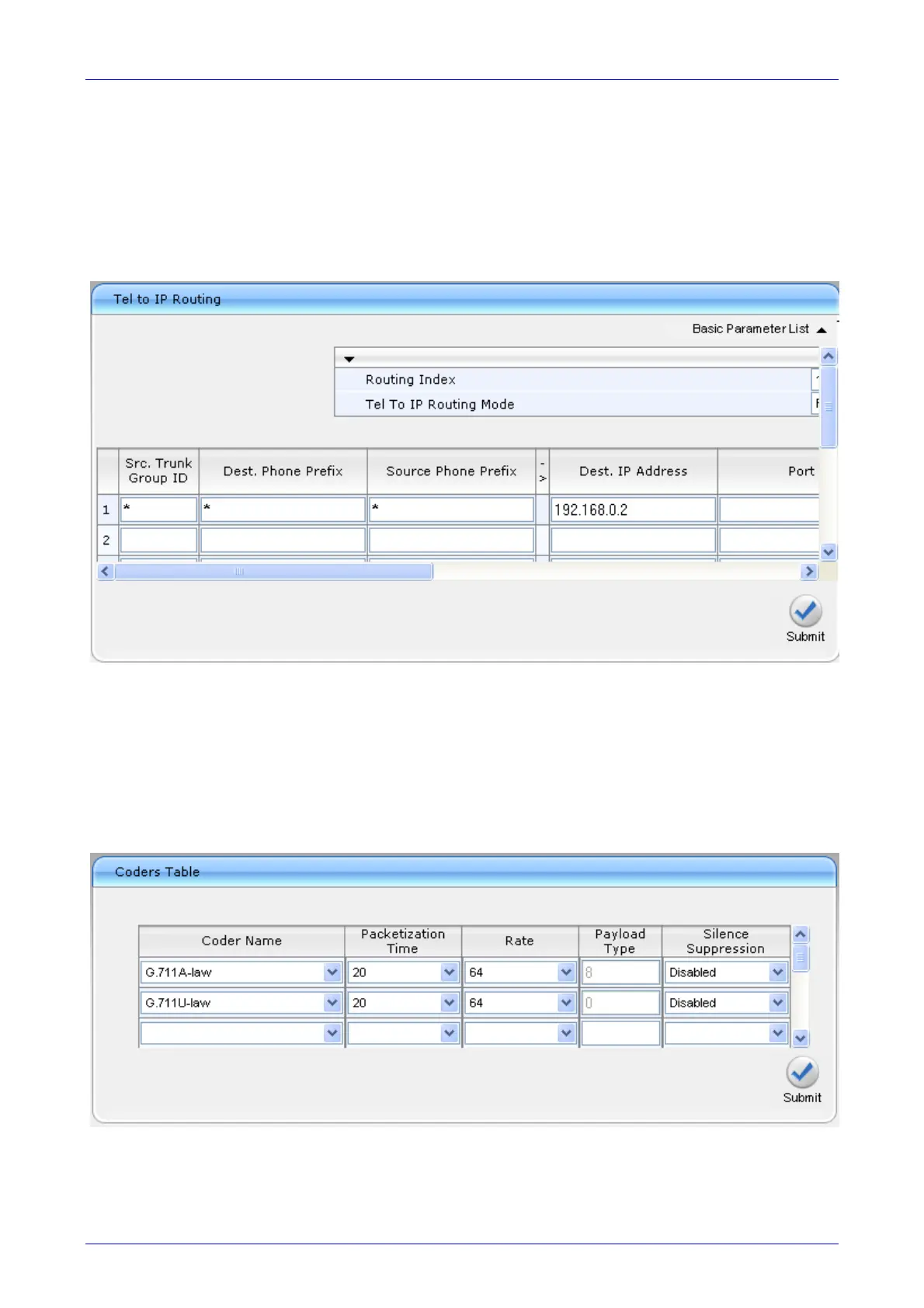This screenshot has height=1308, width=924.
Task: Click the vertical scrollbar thumb in routing panel
Action: tap(828, 407)
